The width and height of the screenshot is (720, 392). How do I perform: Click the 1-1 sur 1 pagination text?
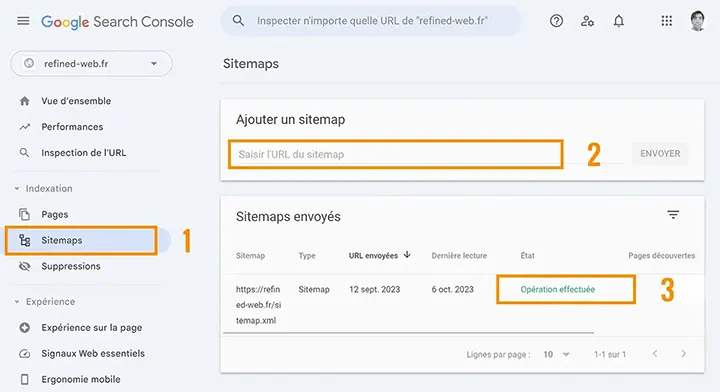(610, 354)
